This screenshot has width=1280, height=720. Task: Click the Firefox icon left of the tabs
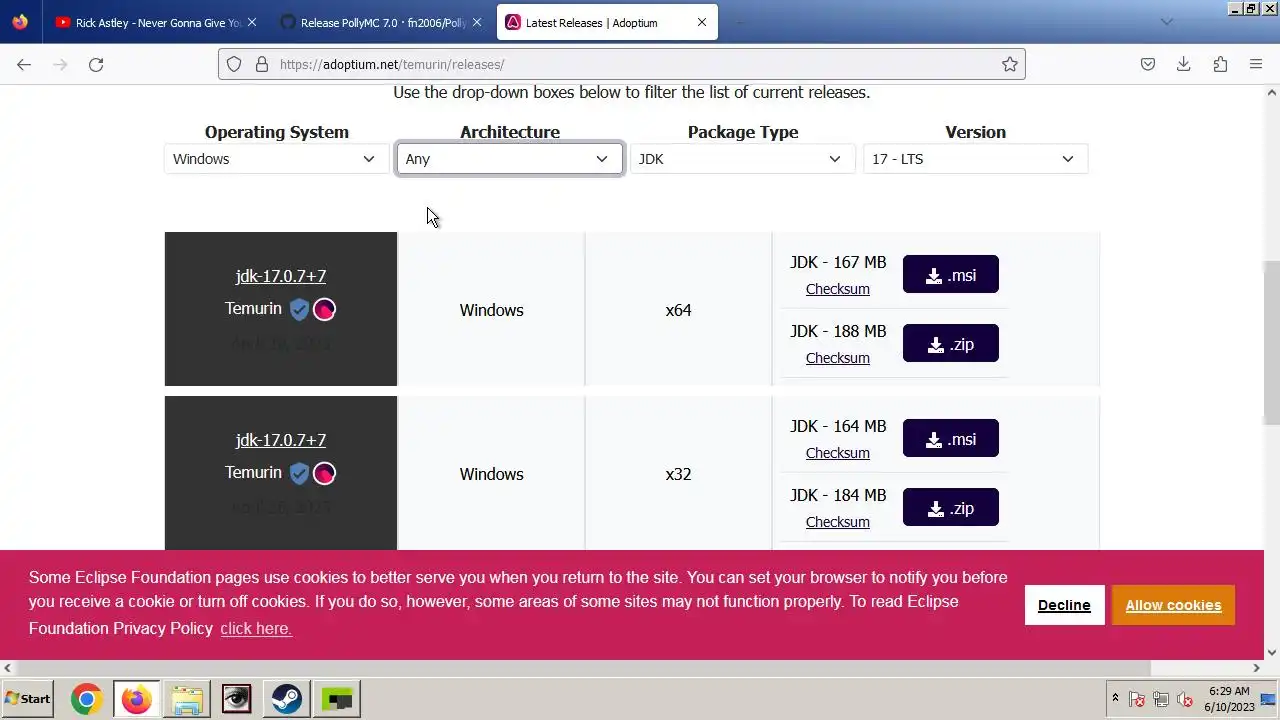(20, 21)
